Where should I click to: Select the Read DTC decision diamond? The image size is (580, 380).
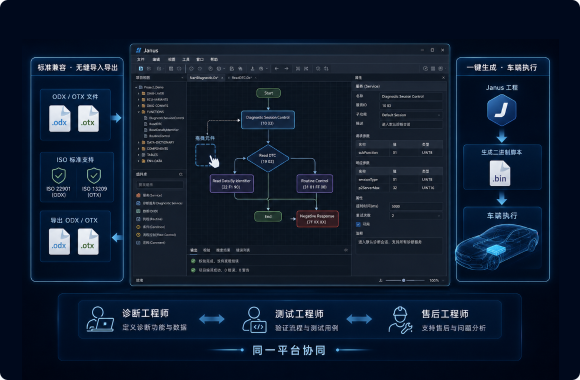pos(268,158)
